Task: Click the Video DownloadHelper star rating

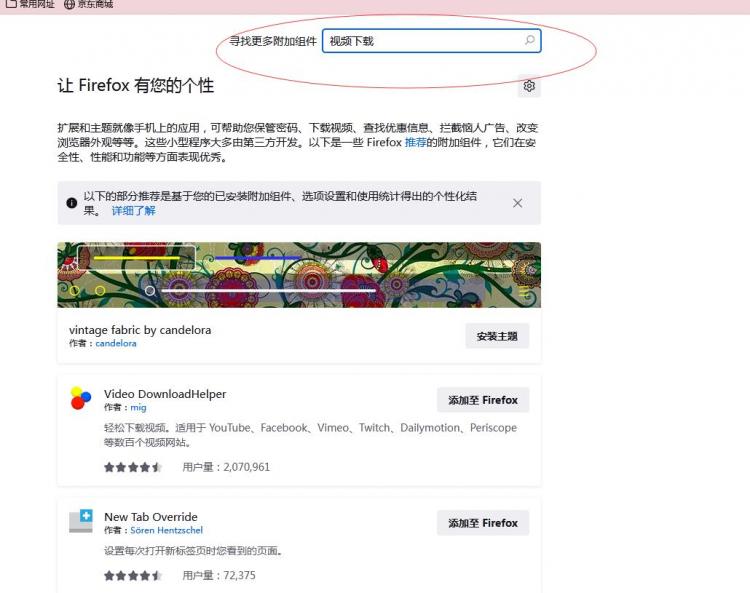Action: click(x=133, y=467)
